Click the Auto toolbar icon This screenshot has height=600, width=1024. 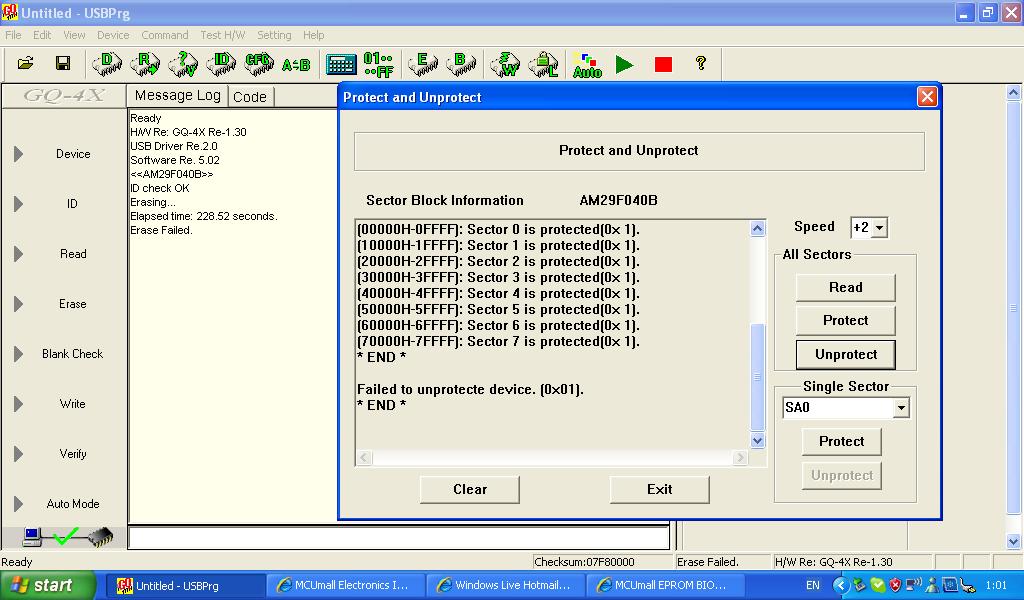click(x=587, y=65)
